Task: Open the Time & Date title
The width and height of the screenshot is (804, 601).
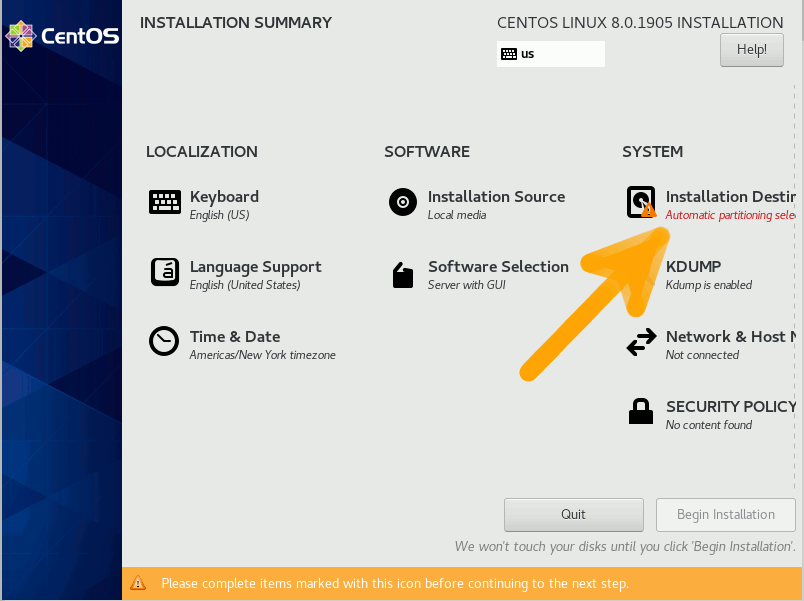Action: 235,337
